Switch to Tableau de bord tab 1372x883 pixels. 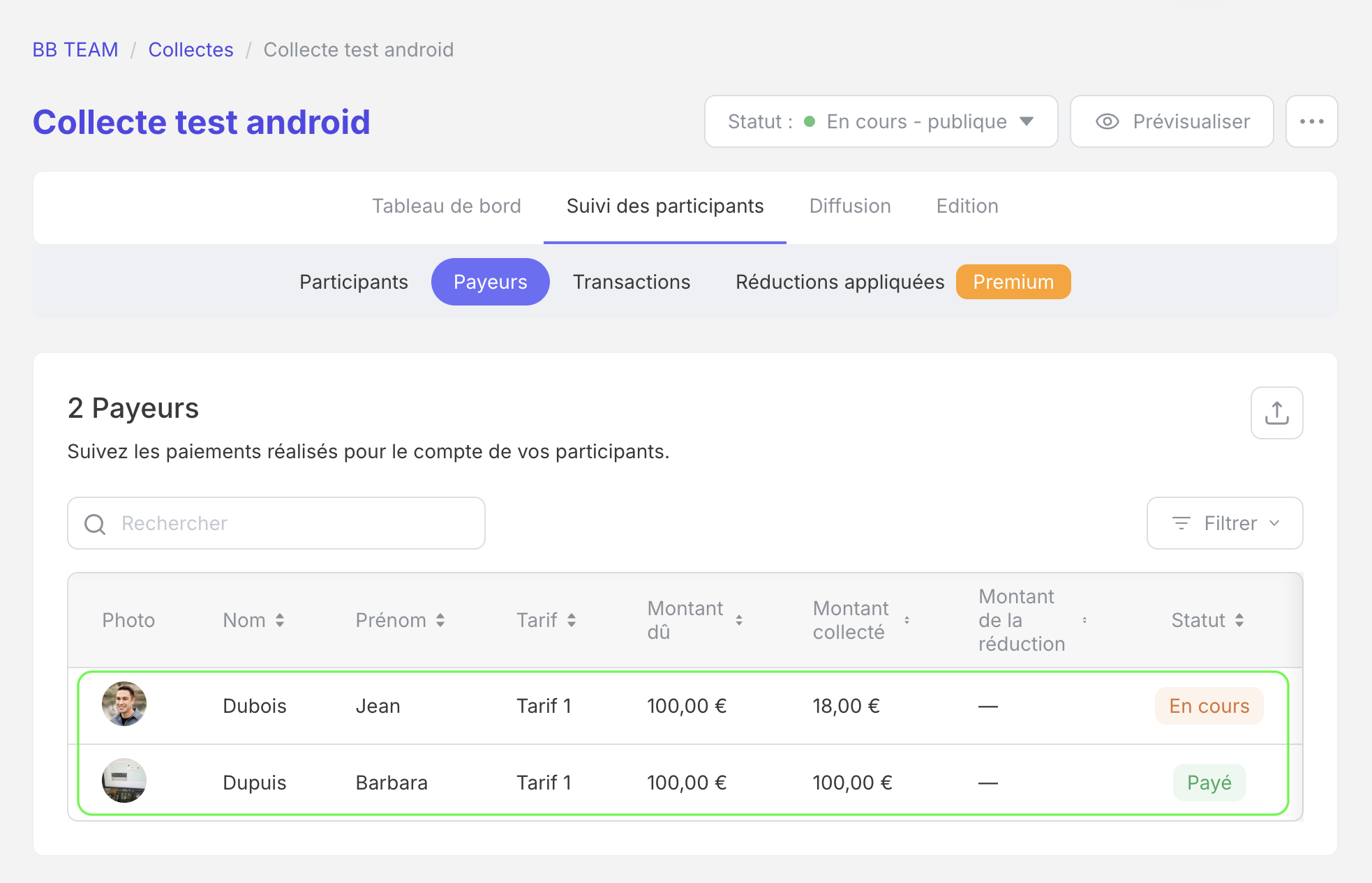coord(446,206)
